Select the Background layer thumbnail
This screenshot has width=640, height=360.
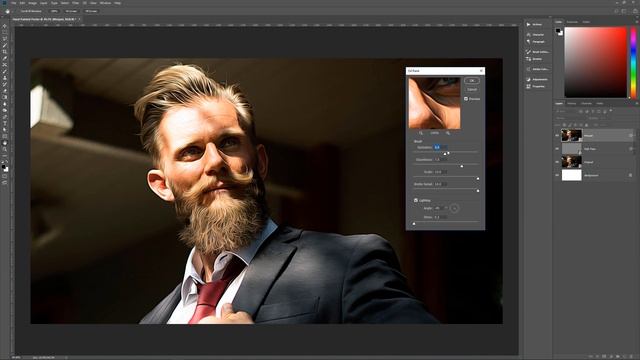tap(571, 175)
